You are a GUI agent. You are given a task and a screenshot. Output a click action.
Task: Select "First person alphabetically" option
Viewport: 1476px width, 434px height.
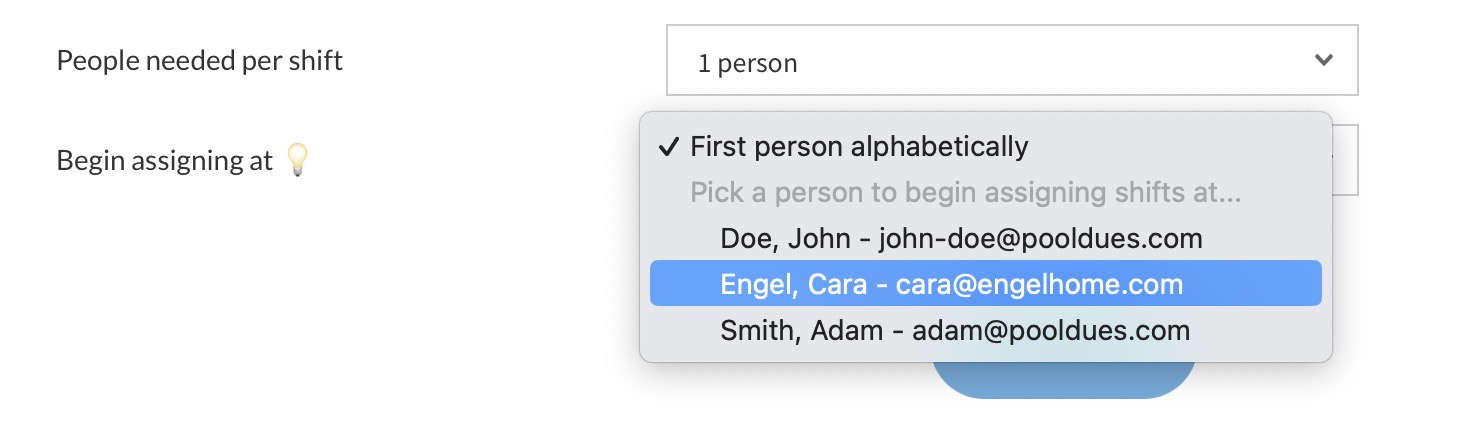(x=858, y=147)
